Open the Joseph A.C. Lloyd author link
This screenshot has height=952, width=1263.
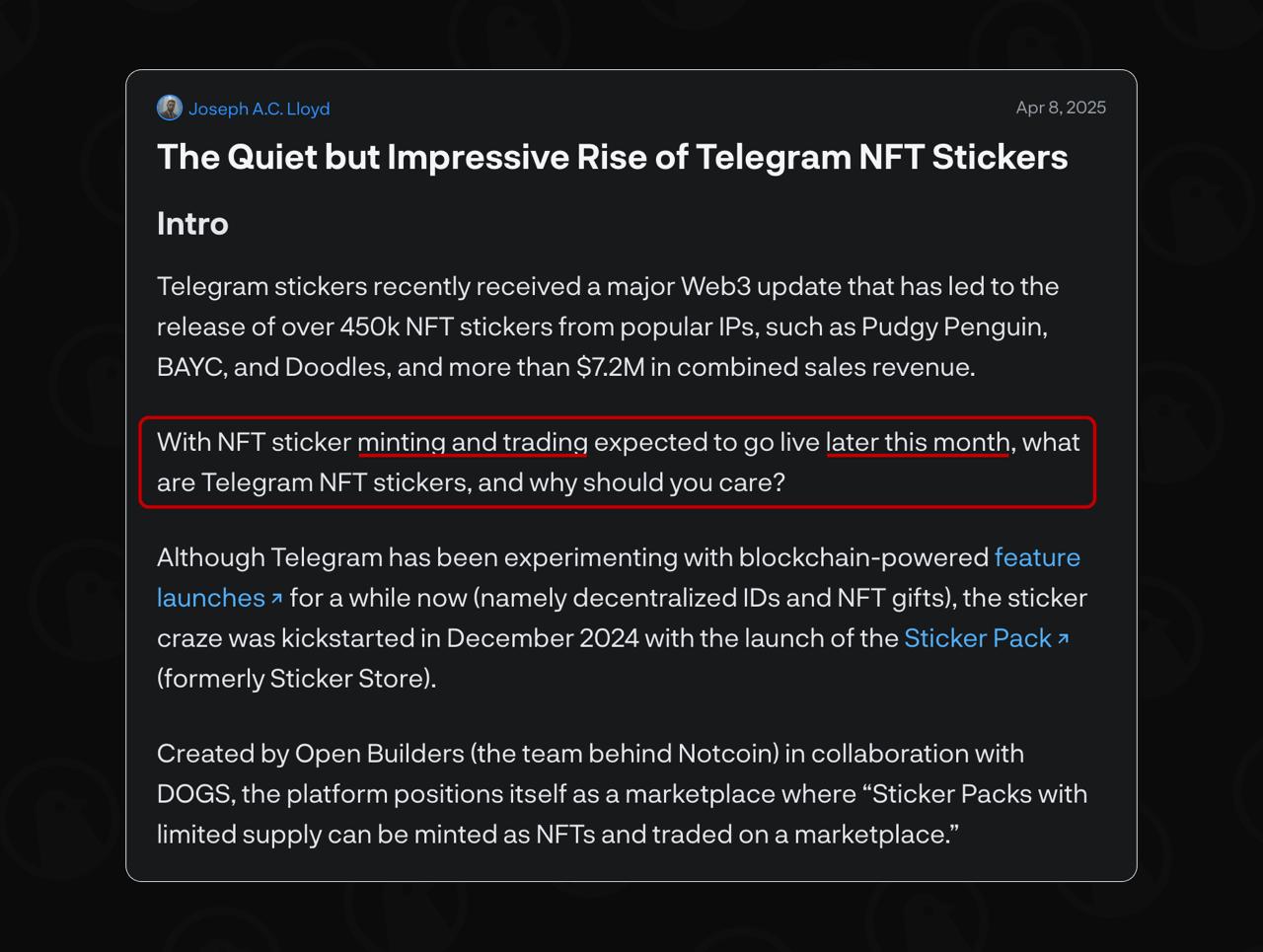tap(260, 109)
